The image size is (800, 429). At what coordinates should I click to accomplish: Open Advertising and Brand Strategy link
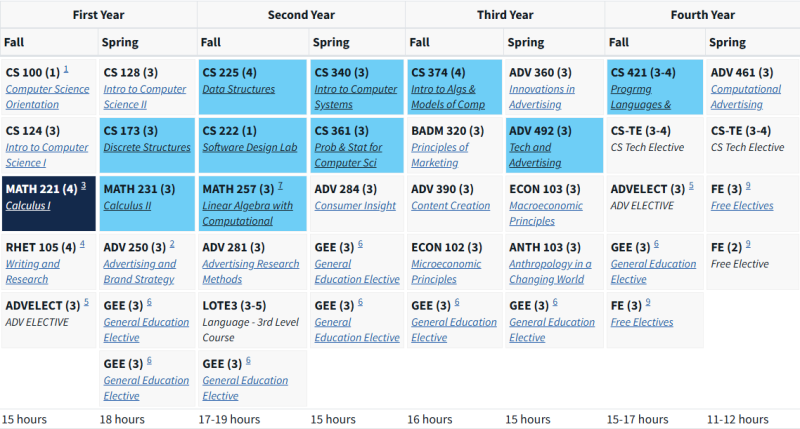[140, 271]
